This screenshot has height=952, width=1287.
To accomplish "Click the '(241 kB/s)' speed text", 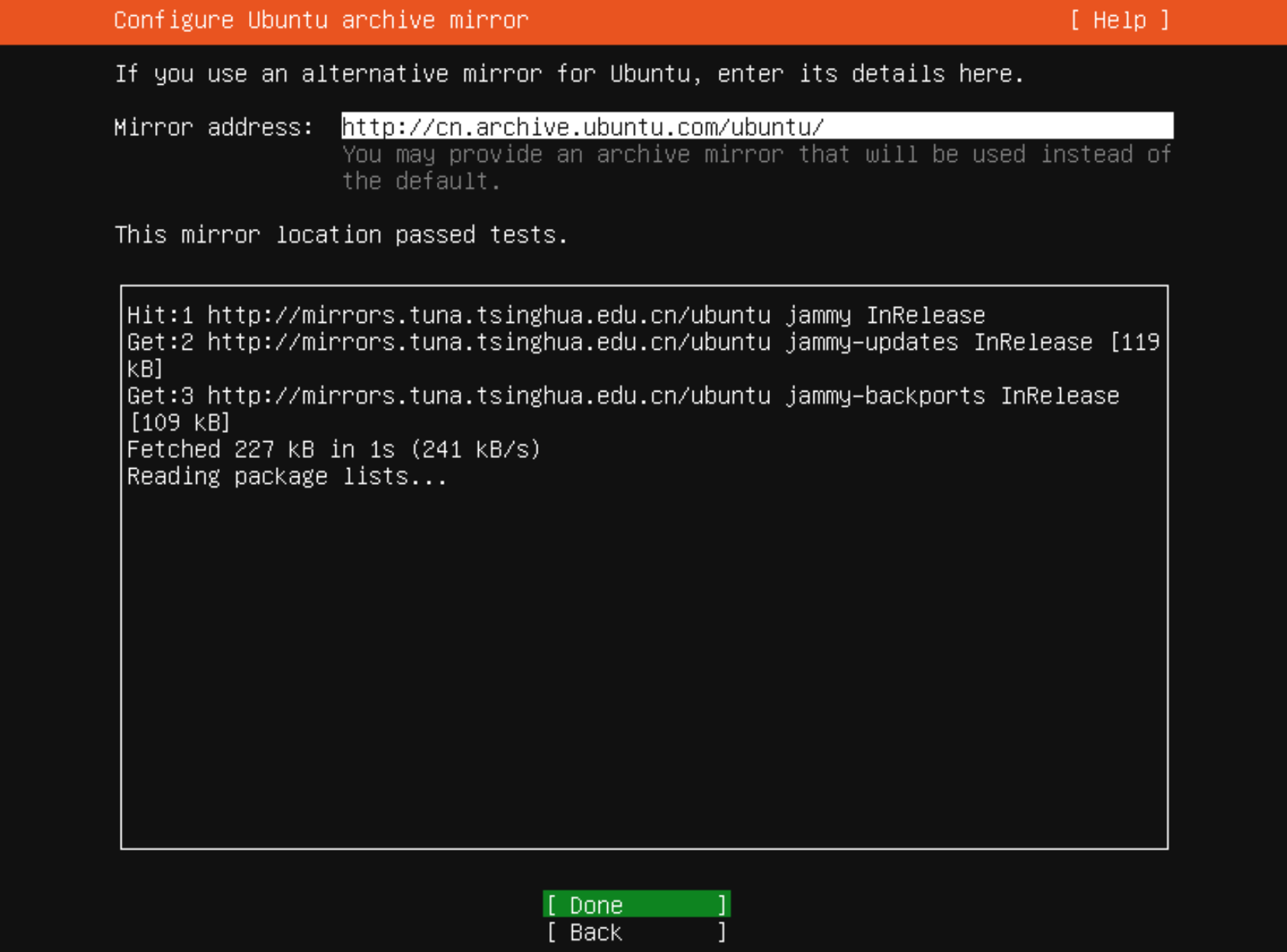I will click(475, 450).
